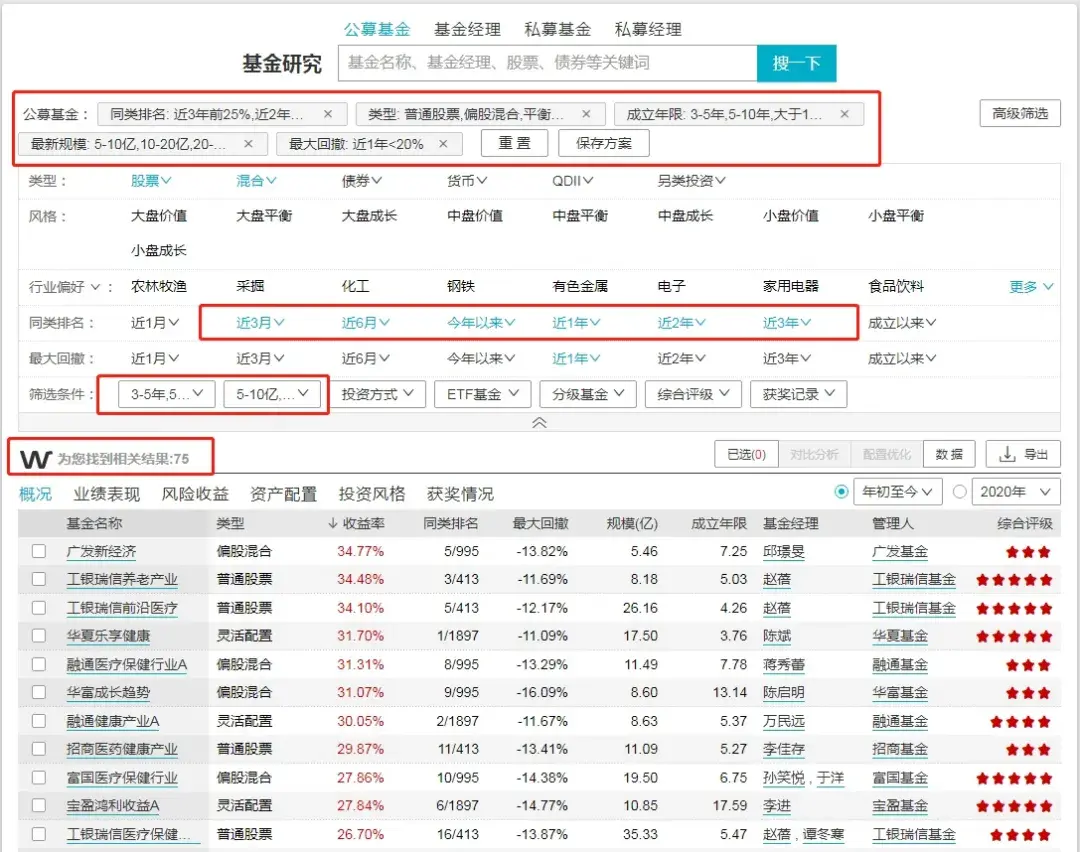
Task: Select the 电子 industry option
Action: click(x=671, y=287)
